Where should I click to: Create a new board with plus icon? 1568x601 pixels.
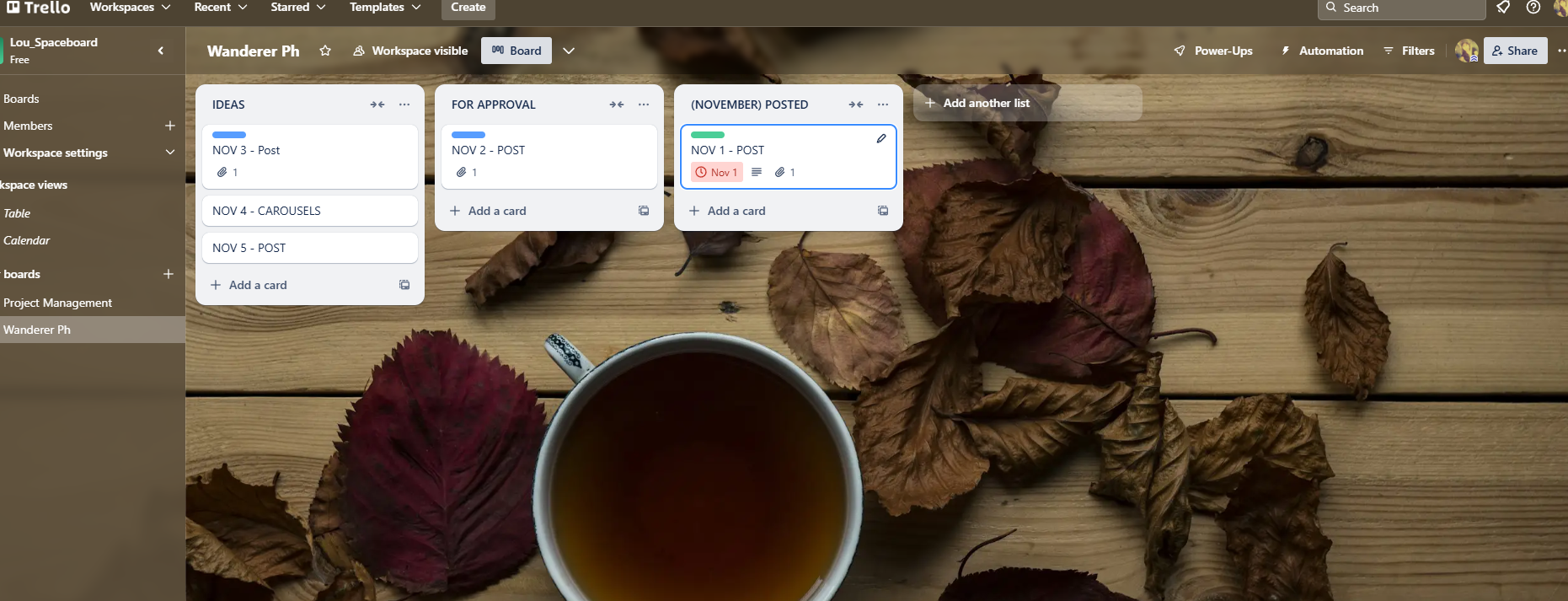169,274
